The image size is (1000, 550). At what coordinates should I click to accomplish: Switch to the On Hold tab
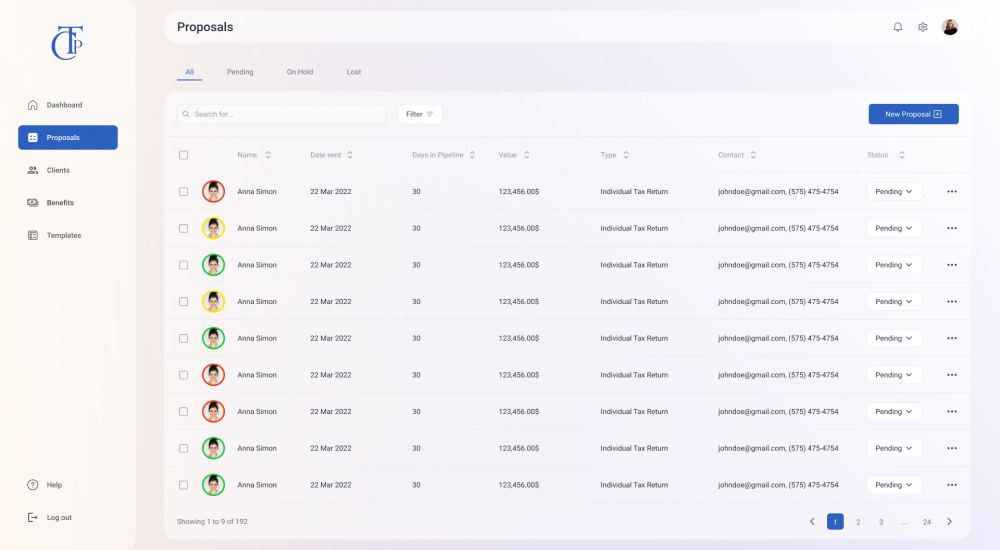tap(300, 72)
